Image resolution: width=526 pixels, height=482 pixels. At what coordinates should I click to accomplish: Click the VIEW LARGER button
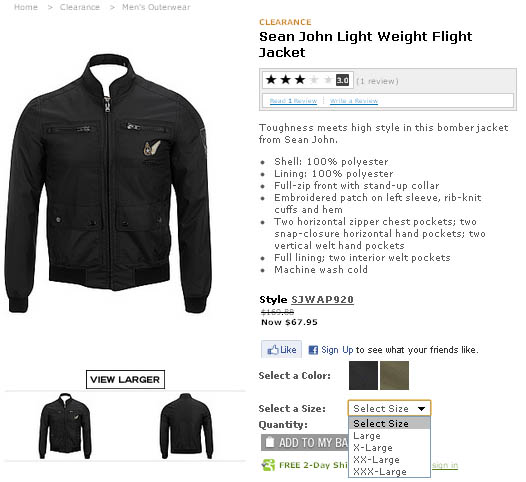point(125,379)
